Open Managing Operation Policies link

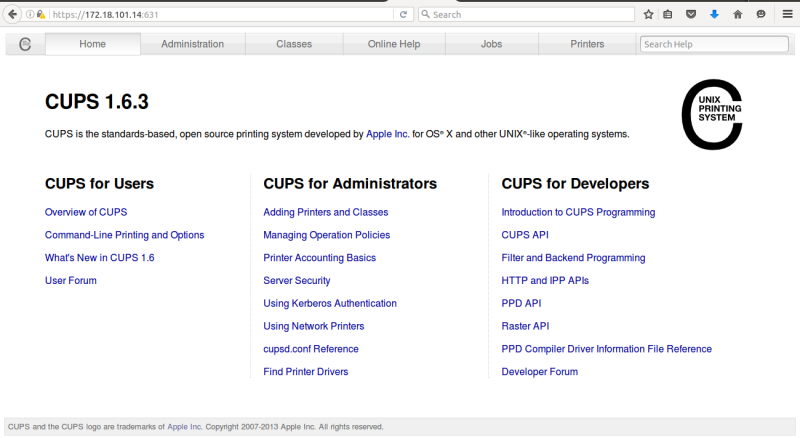tap(327, 235)
